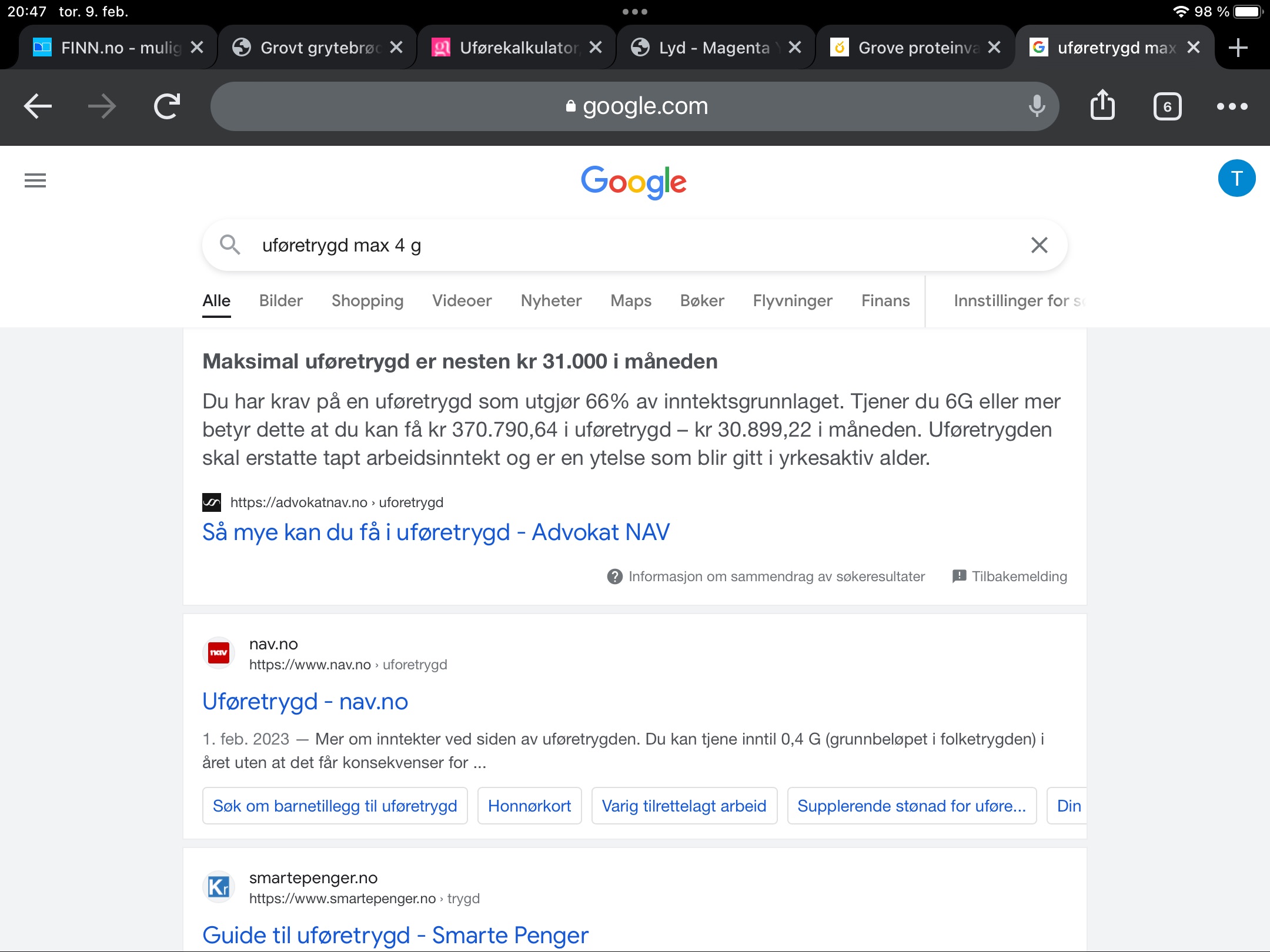Reload the page with the refresh icon
1270x952 pixels.
coord(167,106)
